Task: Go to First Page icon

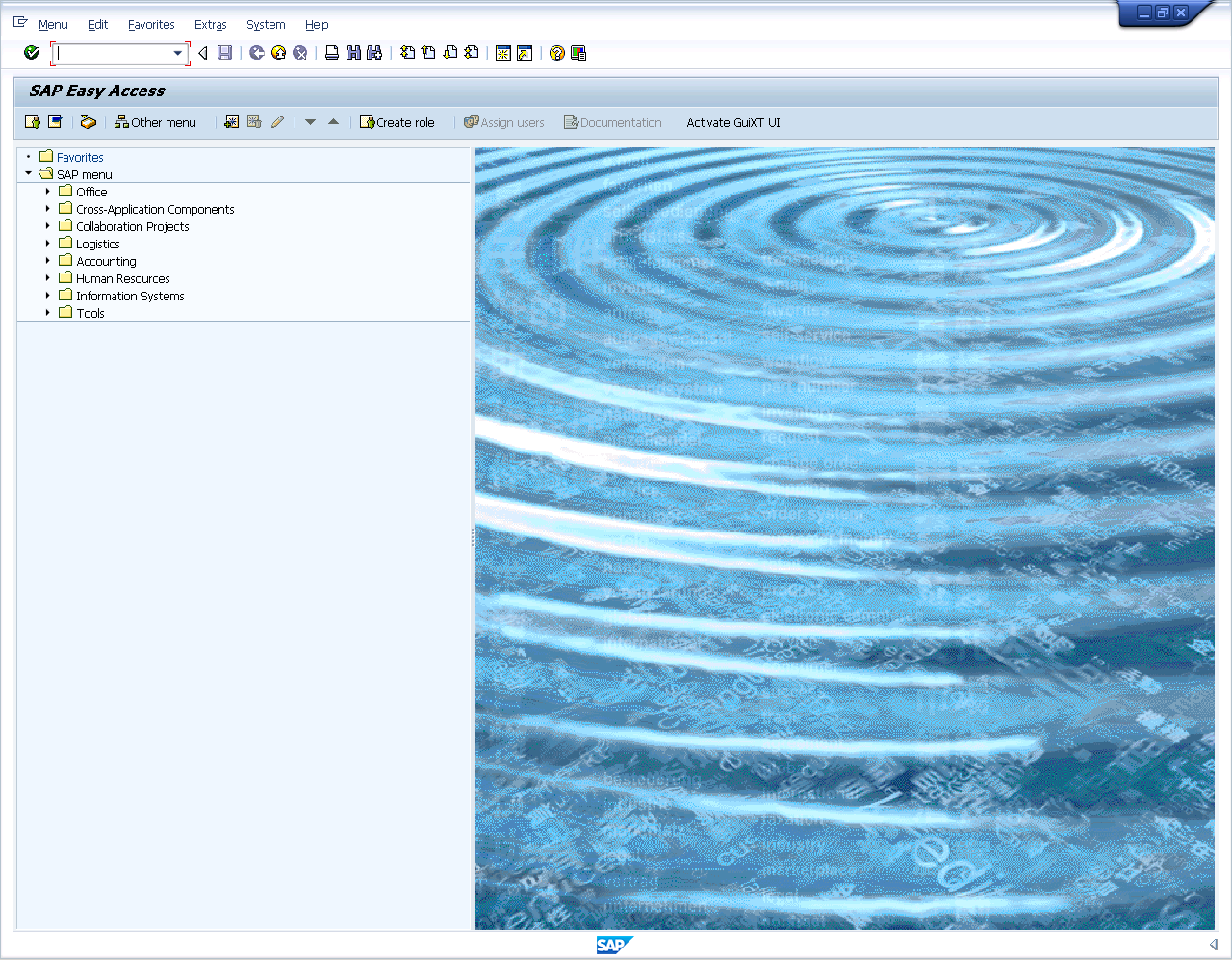Action: 408,53
